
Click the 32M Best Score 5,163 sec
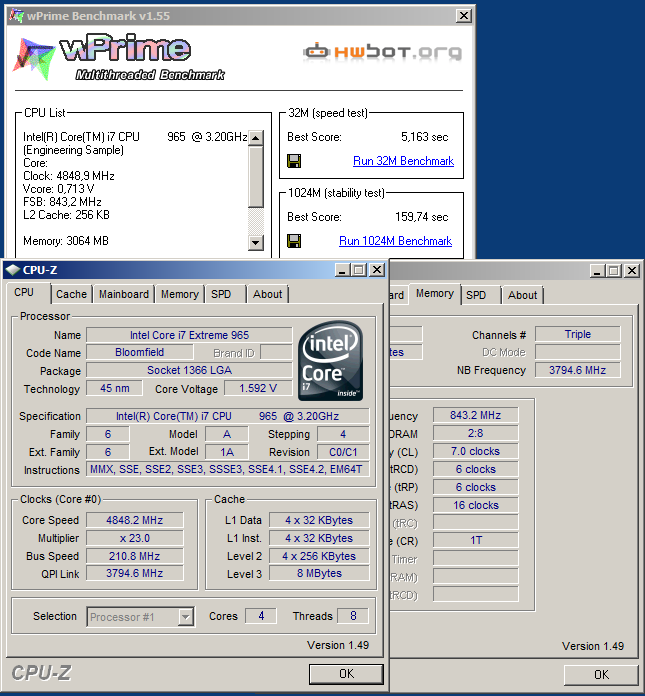point(424,137)
